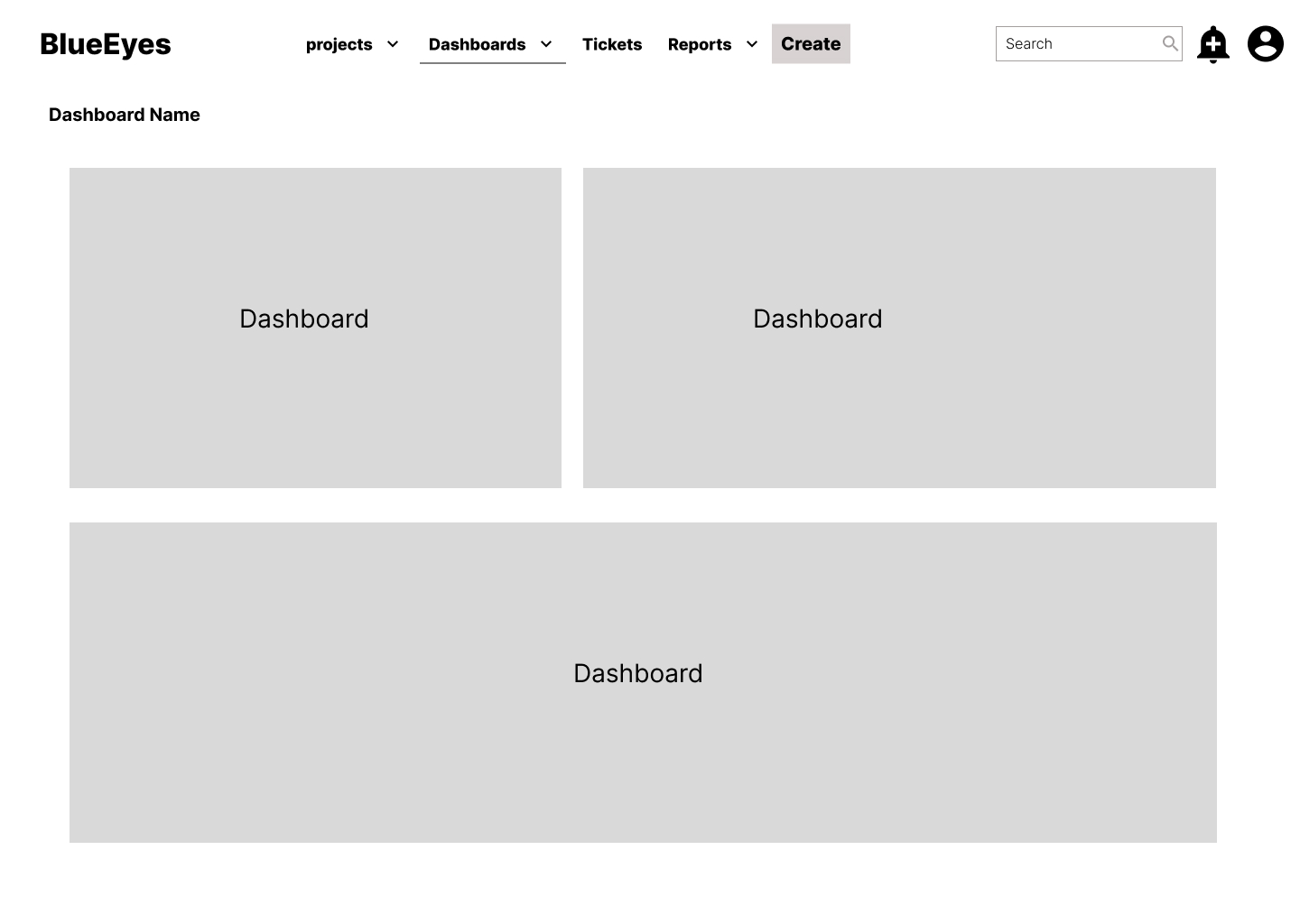This screenshot has width=1300, height=924.
Task: Expand the Dashboards dropdown chevron
Action: (x=546, y=44)
